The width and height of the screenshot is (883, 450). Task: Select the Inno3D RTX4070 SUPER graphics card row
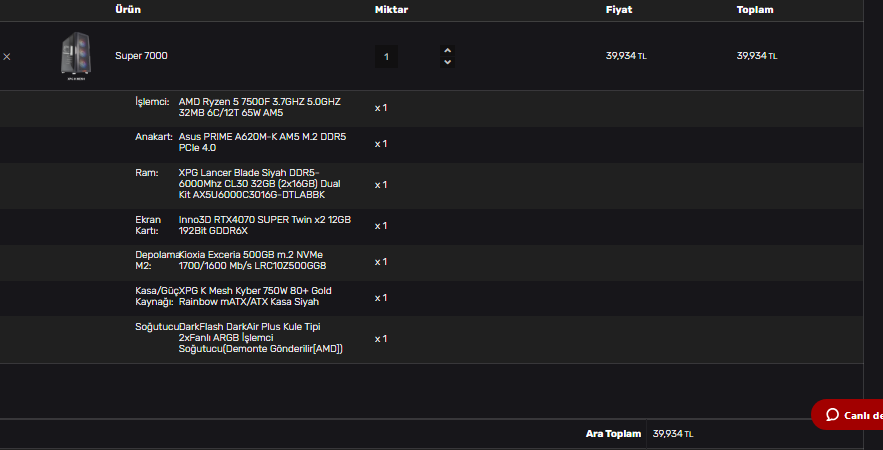431,226
